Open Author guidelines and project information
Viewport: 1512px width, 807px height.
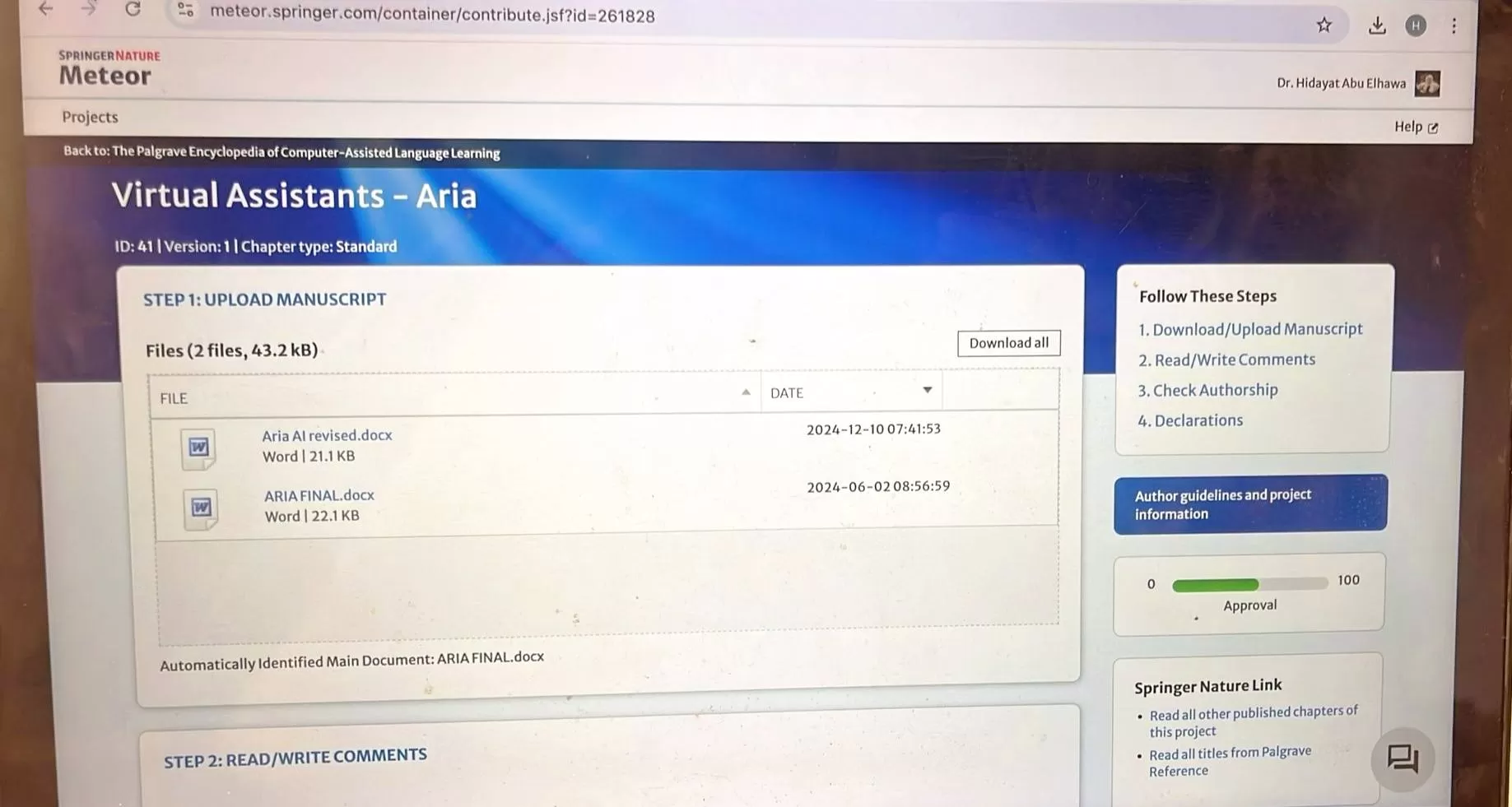[1249, 504]
